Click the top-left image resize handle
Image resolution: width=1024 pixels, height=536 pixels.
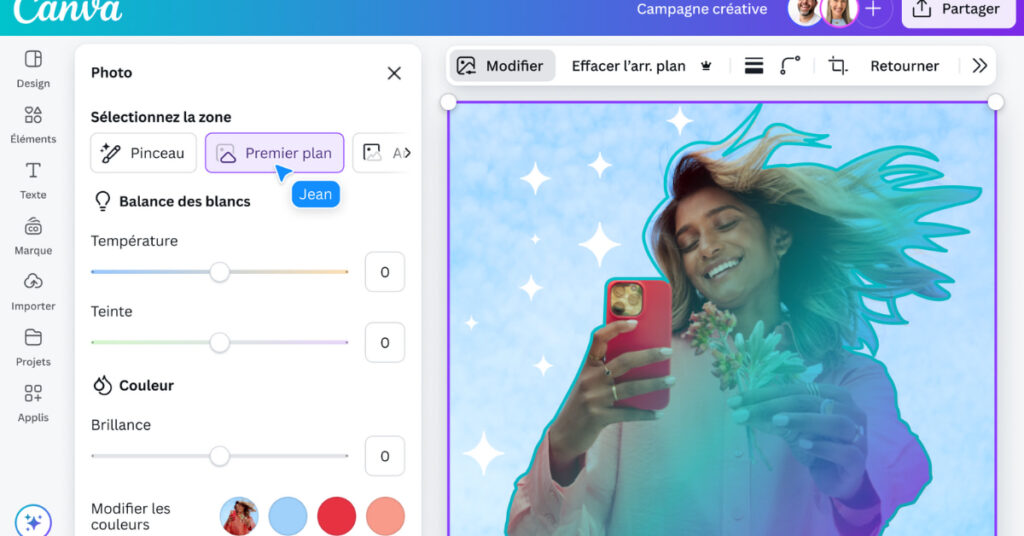(448, 102)
